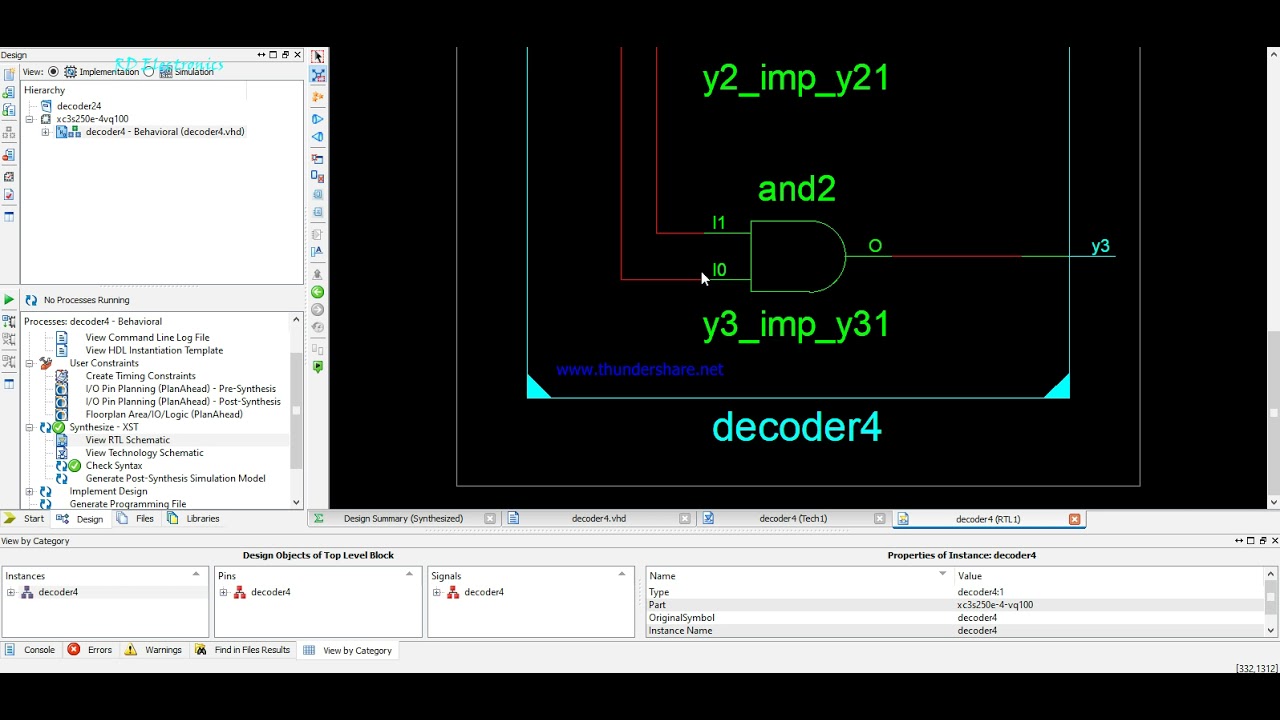Close the decoder4 (RTL1) tab
1280x720 pixels.
1075,519
